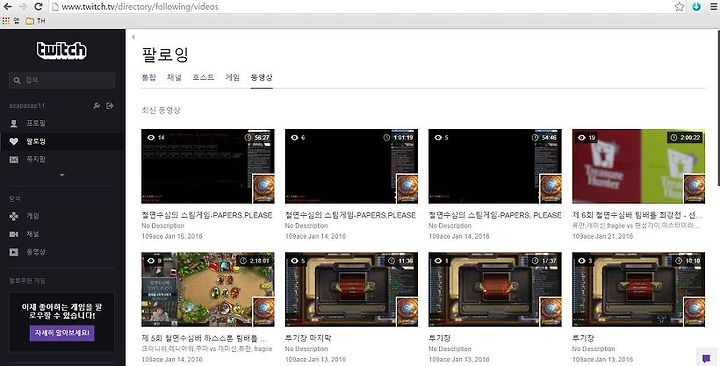Viewport: 720px width, 366px height.
Task: Open the 투기장 마지막 video title
Action: [308, 338]
